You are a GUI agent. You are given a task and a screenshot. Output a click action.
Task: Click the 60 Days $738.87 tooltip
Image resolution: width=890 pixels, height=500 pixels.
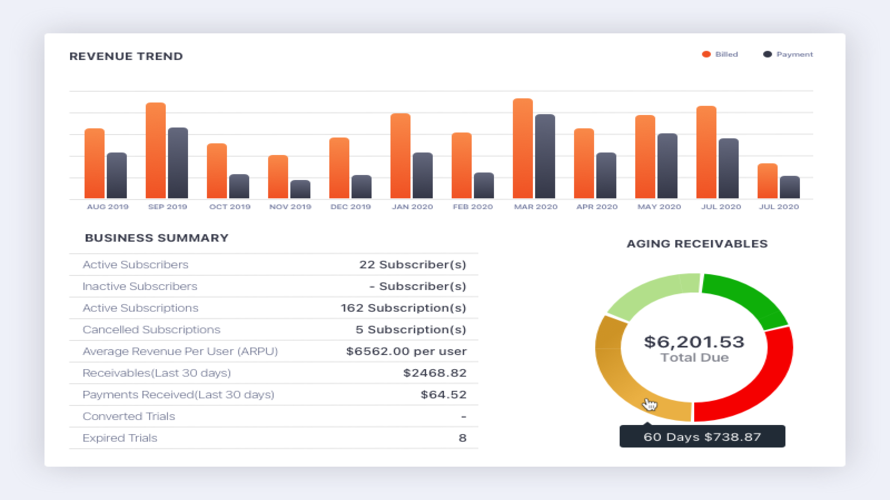point(702,437)
